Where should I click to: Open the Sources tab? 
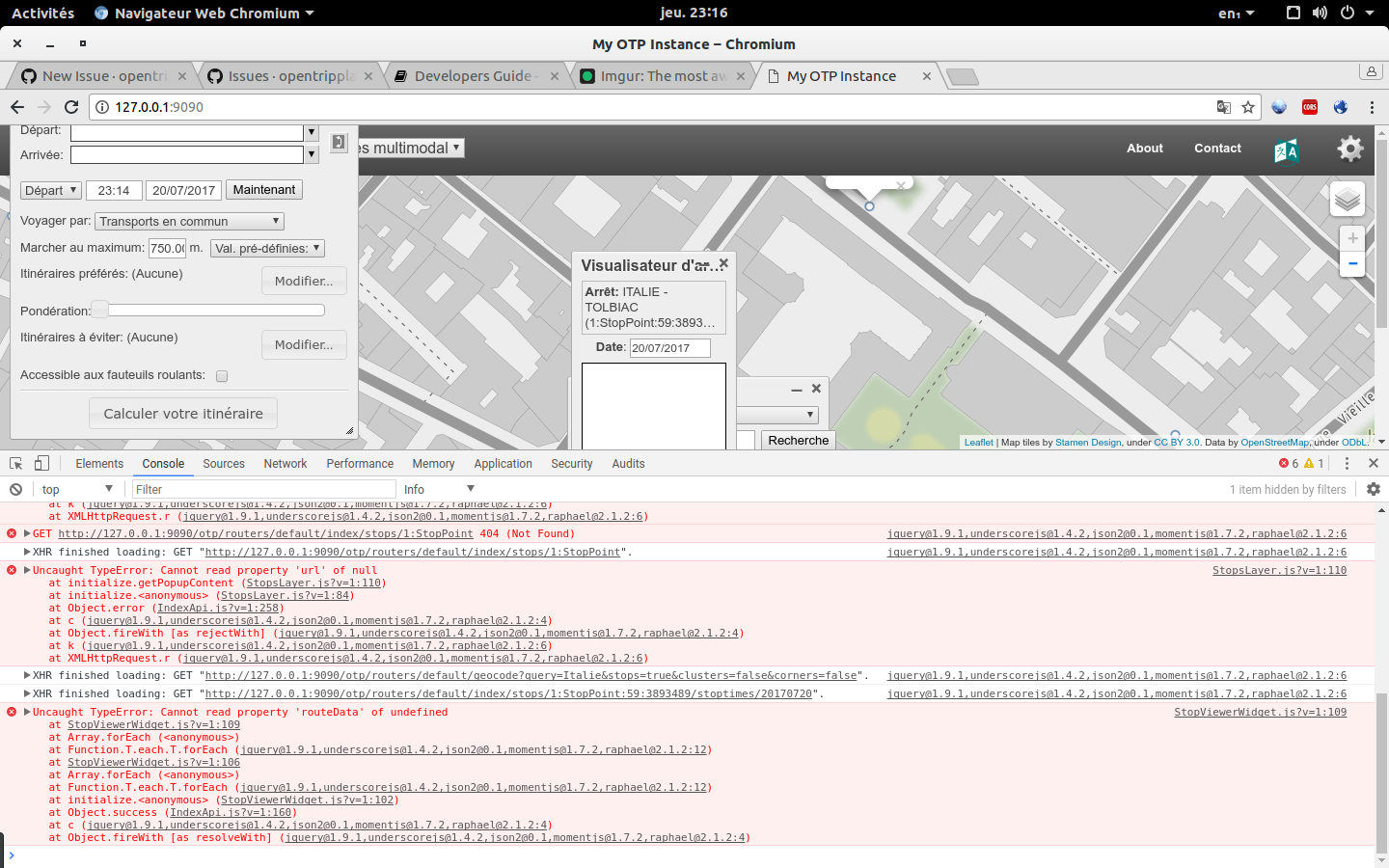click(224, 464)
